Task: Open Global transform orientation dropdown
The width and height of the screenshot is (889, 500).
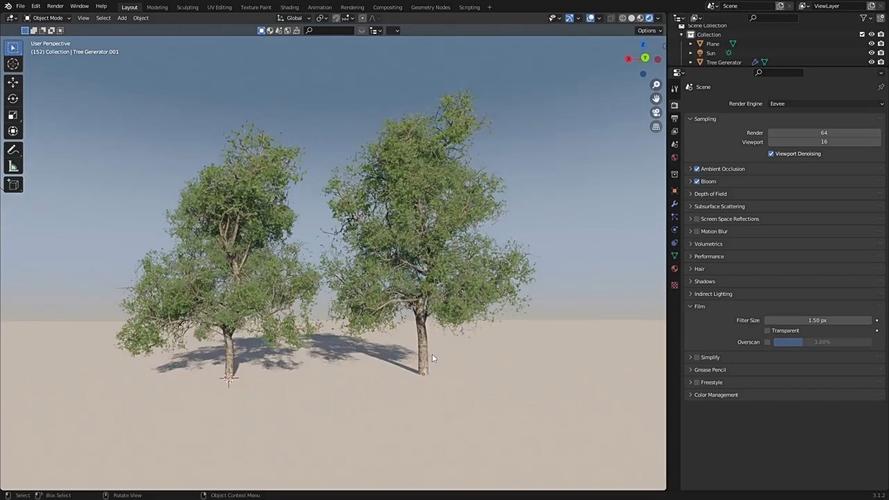Action: pos(294,18)
